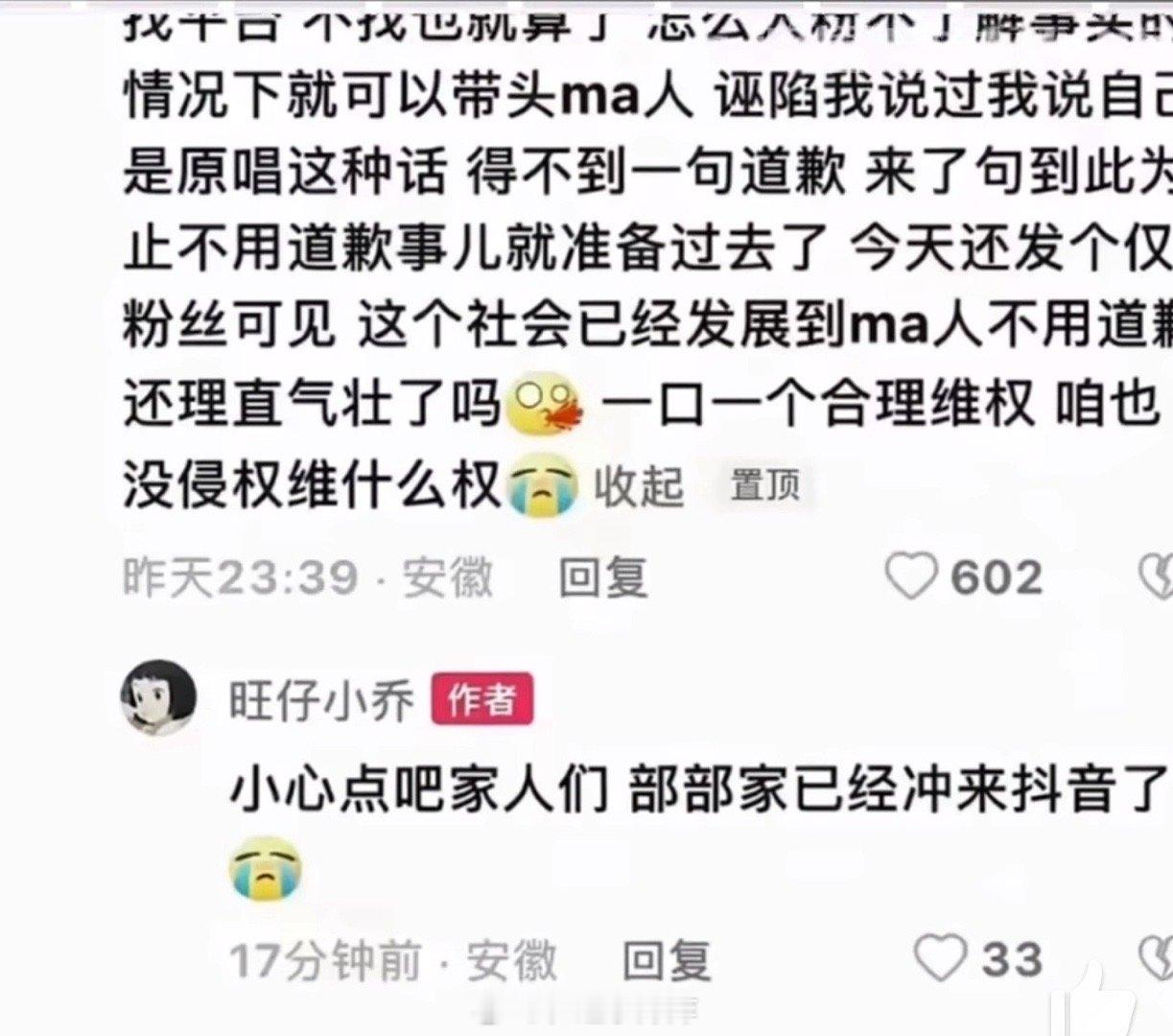The image size is (1173, 1036).
Task: View the 33 like count
Action: click(x=1012, y=959)
